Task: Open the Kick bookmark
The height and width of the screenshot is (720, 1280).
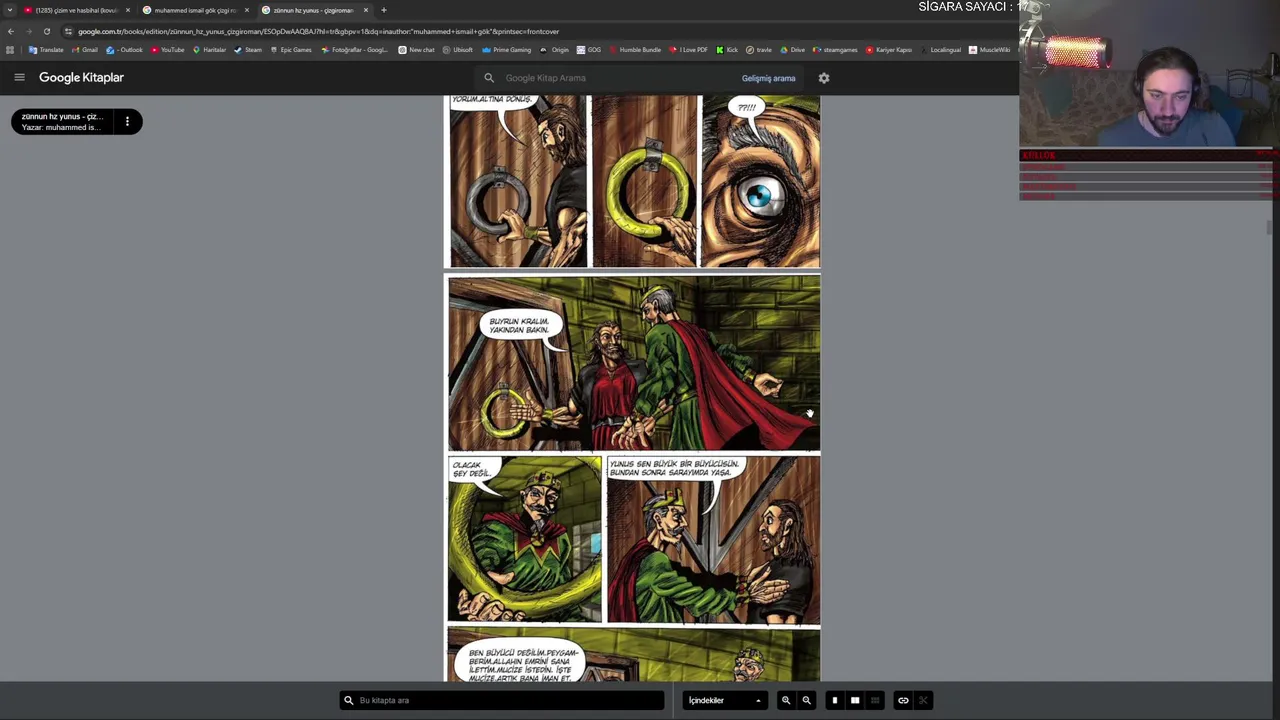Action: tap(728, 50)
